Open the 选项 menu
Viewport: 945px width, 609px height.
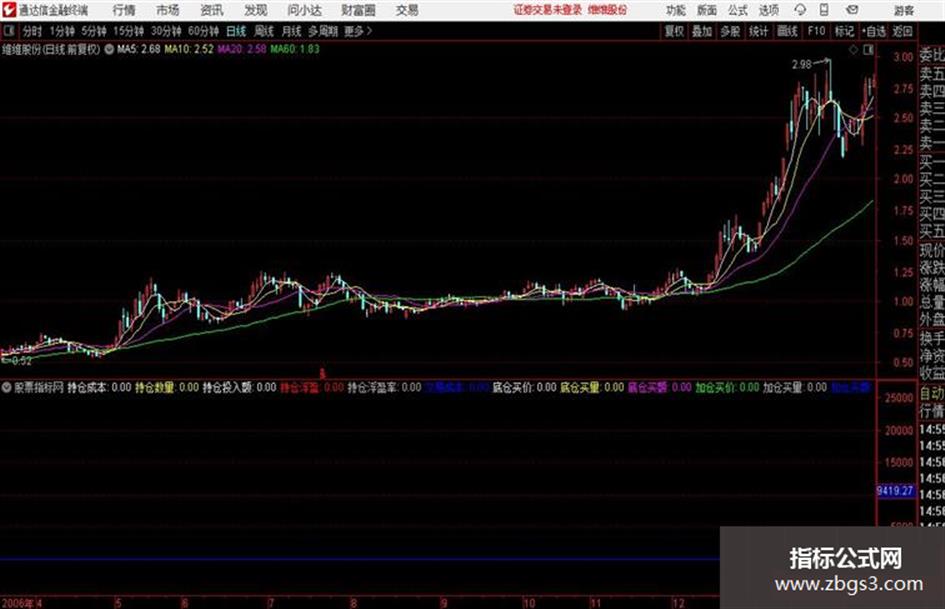click(768, 10)
